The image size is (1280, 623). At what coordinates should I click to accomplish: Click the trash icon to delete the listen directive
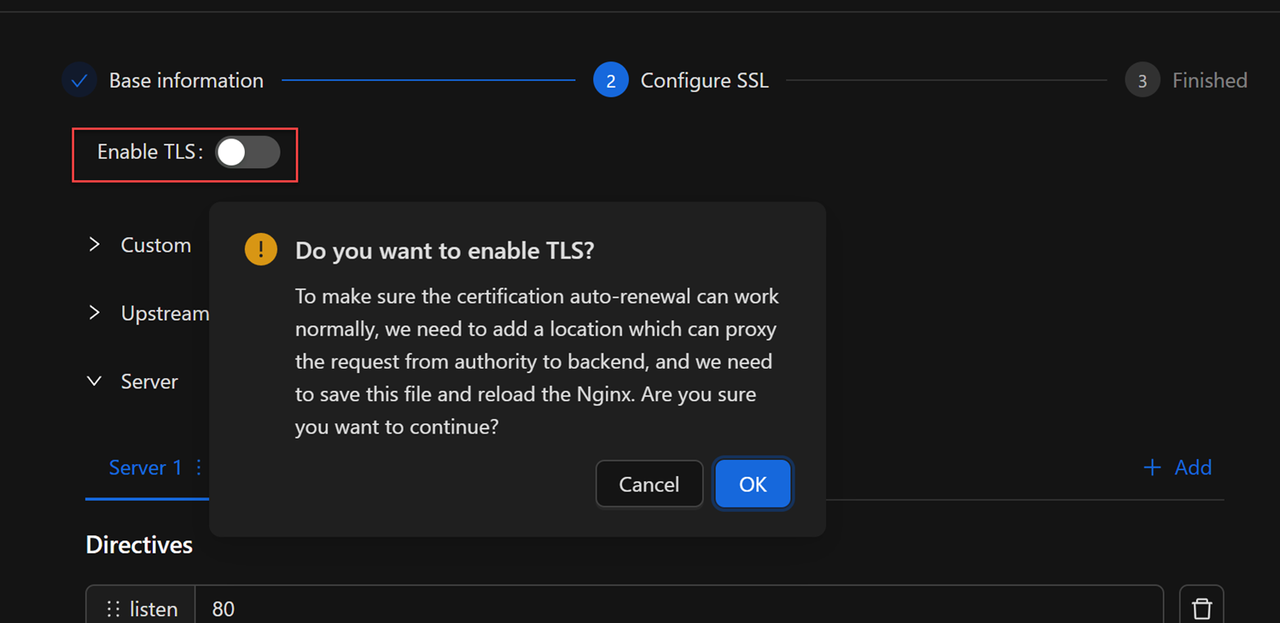(x=1200, y=605)
